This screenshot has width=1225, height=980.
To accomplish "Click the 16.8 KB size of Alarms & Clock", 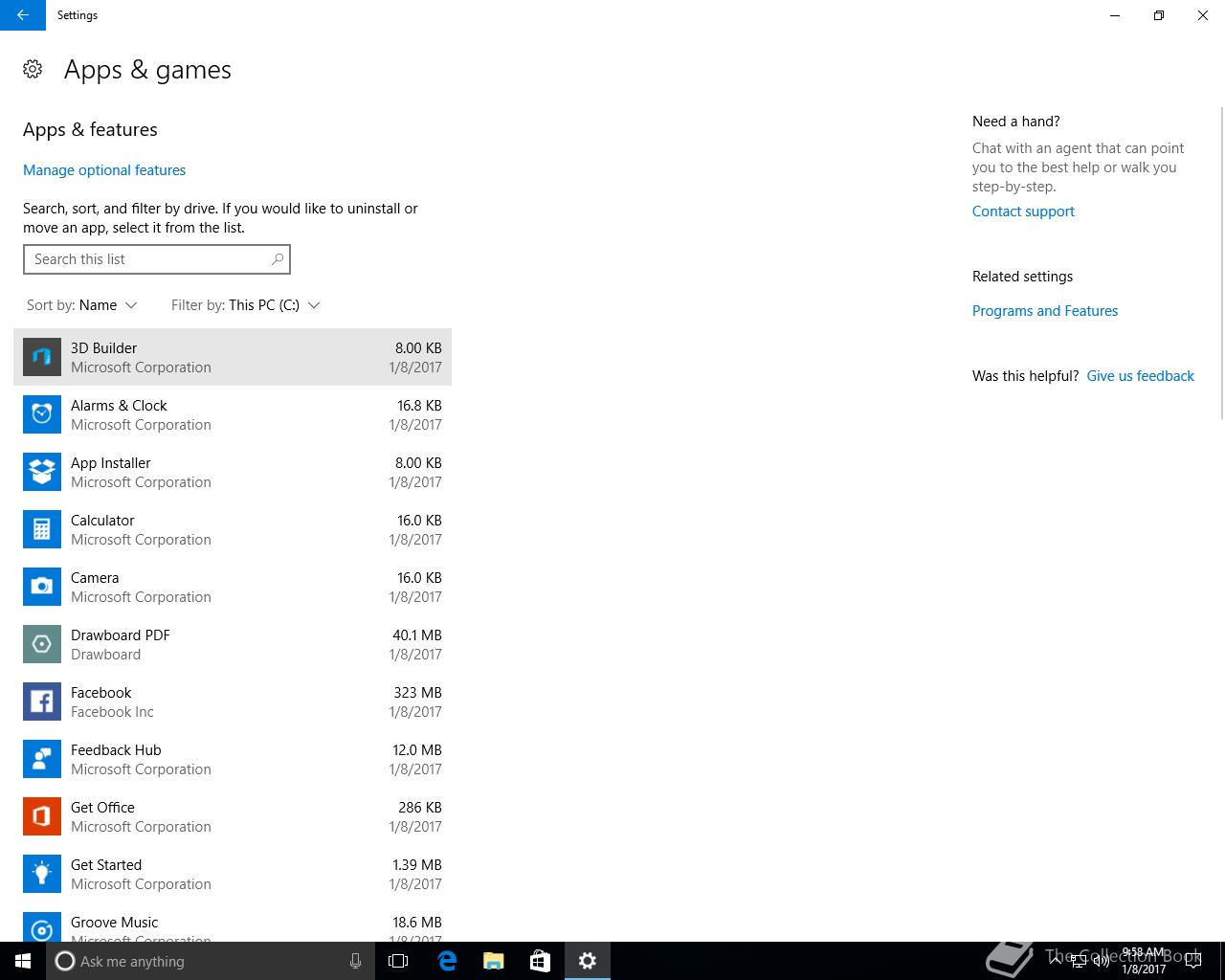I will [x=419, y=406].
